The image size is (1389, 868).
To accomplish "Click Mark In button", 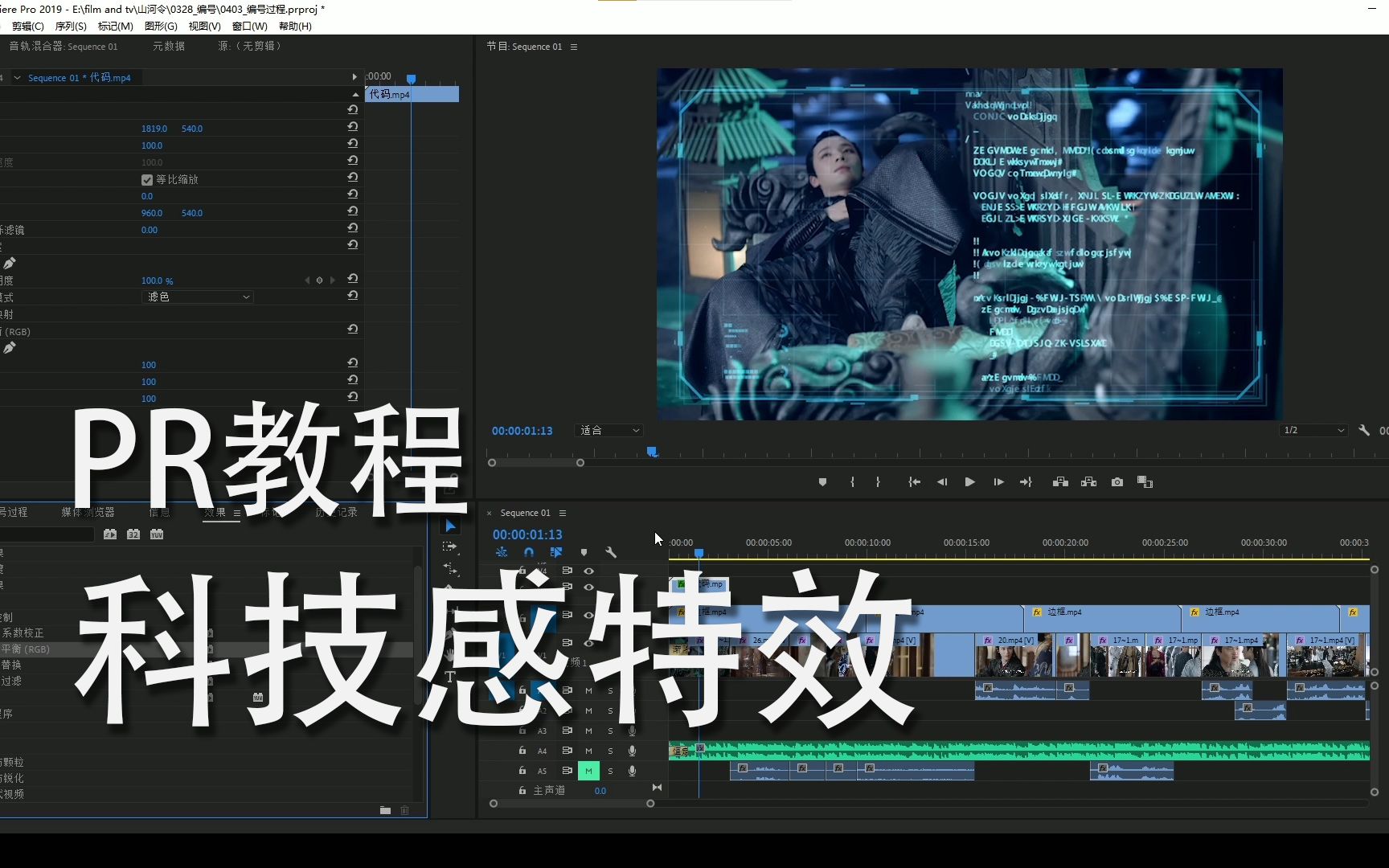I will click(x=852, y=482).
